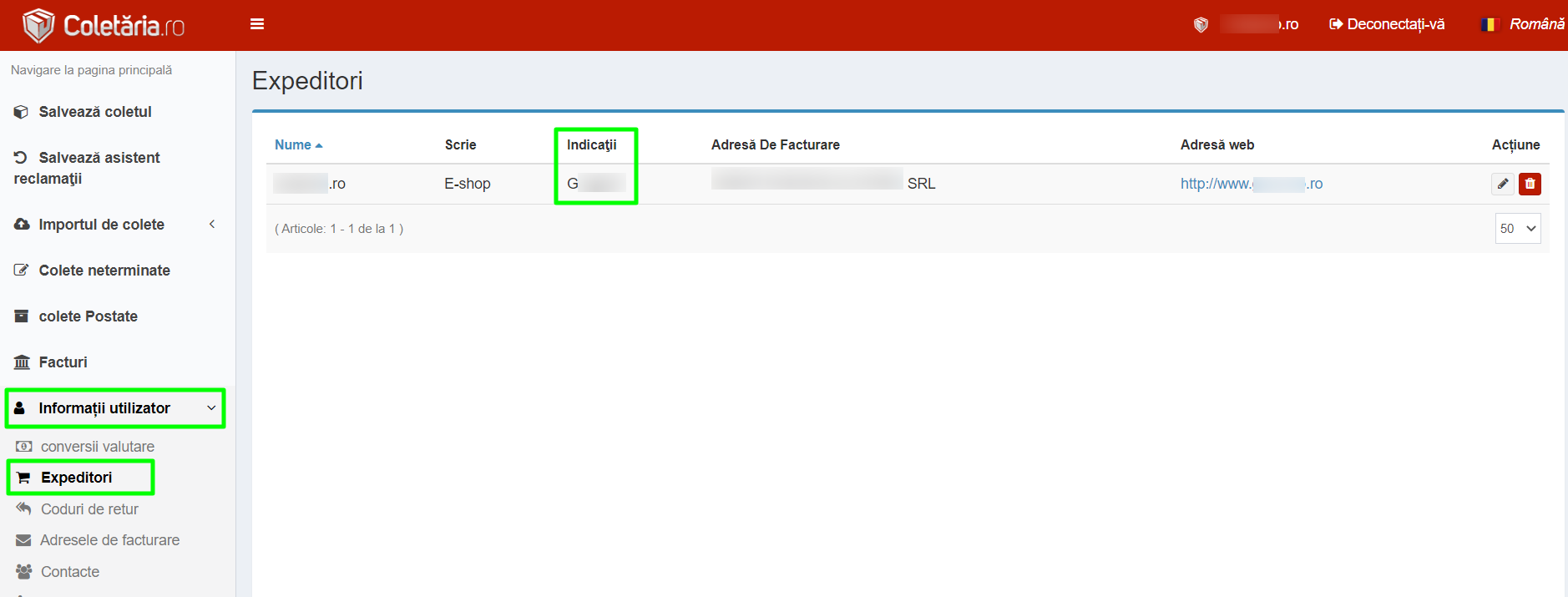Delete sender with red trash icon
The height and width of the screenshot is (597, 1568).
[x=1530, y=184]
